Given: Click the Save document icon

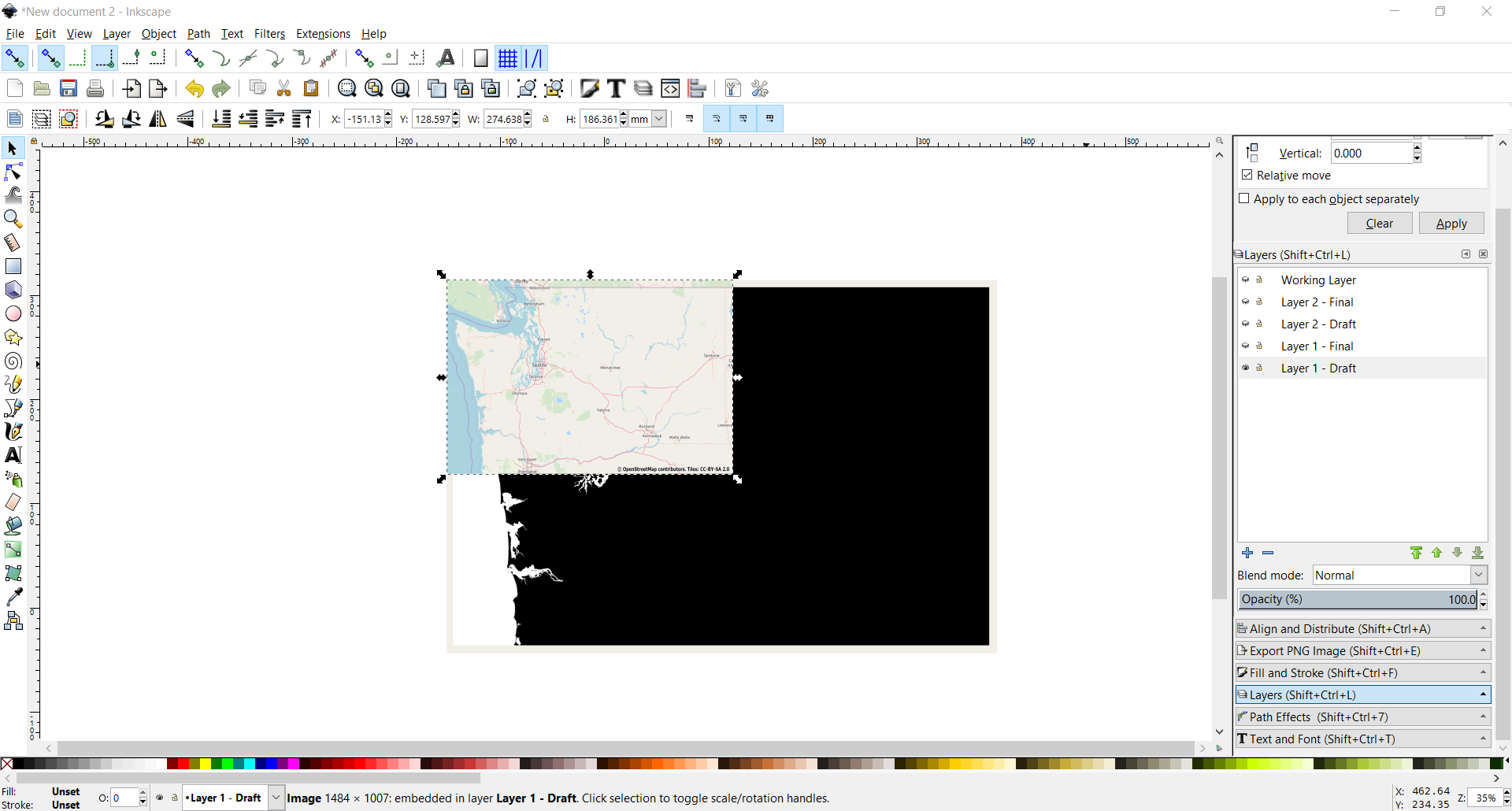Looking at the screenshot, I should point(69,88).
